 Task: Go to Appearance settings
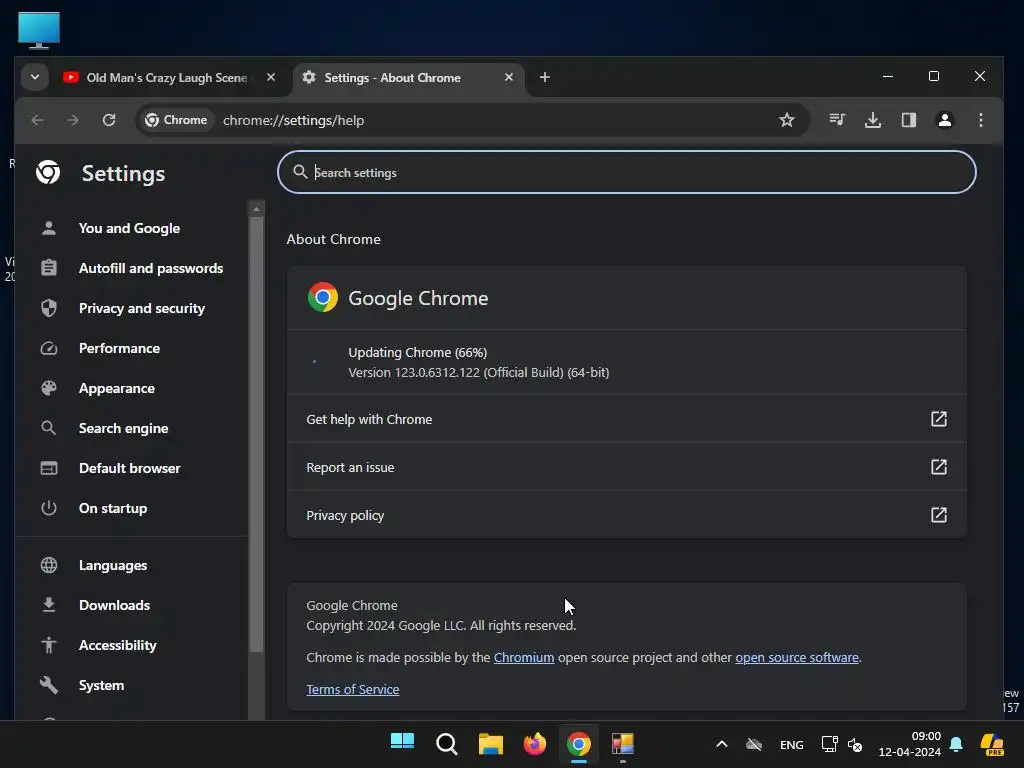pyautogui.click(x=117, y=389)
